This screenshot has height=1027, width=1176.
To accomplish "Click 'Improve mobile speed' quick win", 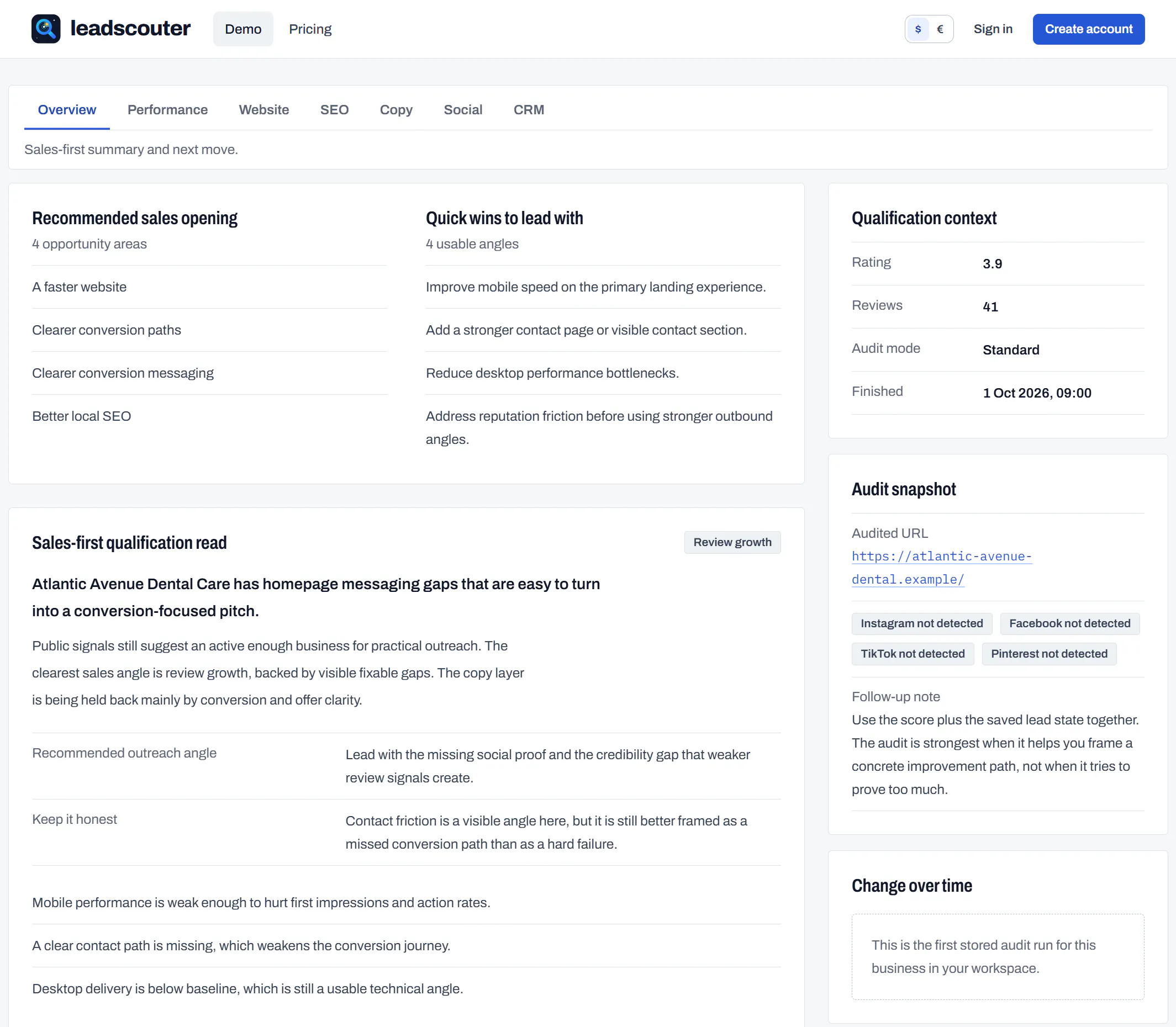I will (603, 287).
